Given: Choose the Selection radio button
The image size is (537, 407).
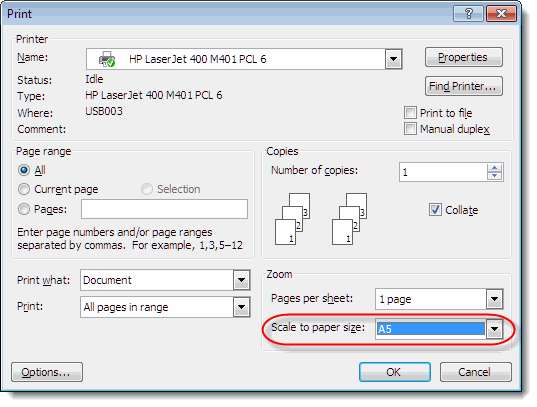Looking at the screenshot, I should tap(147, 189).
